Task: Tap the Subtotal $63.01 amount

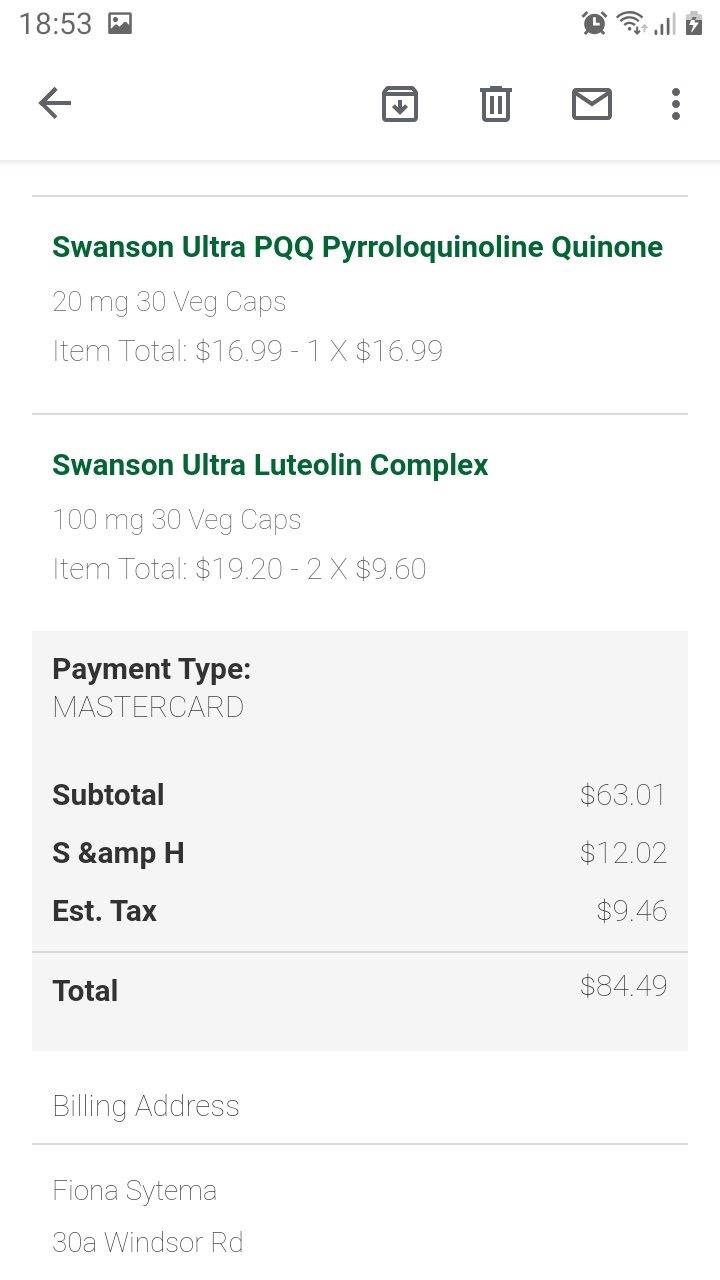Action: click(622, 795)
